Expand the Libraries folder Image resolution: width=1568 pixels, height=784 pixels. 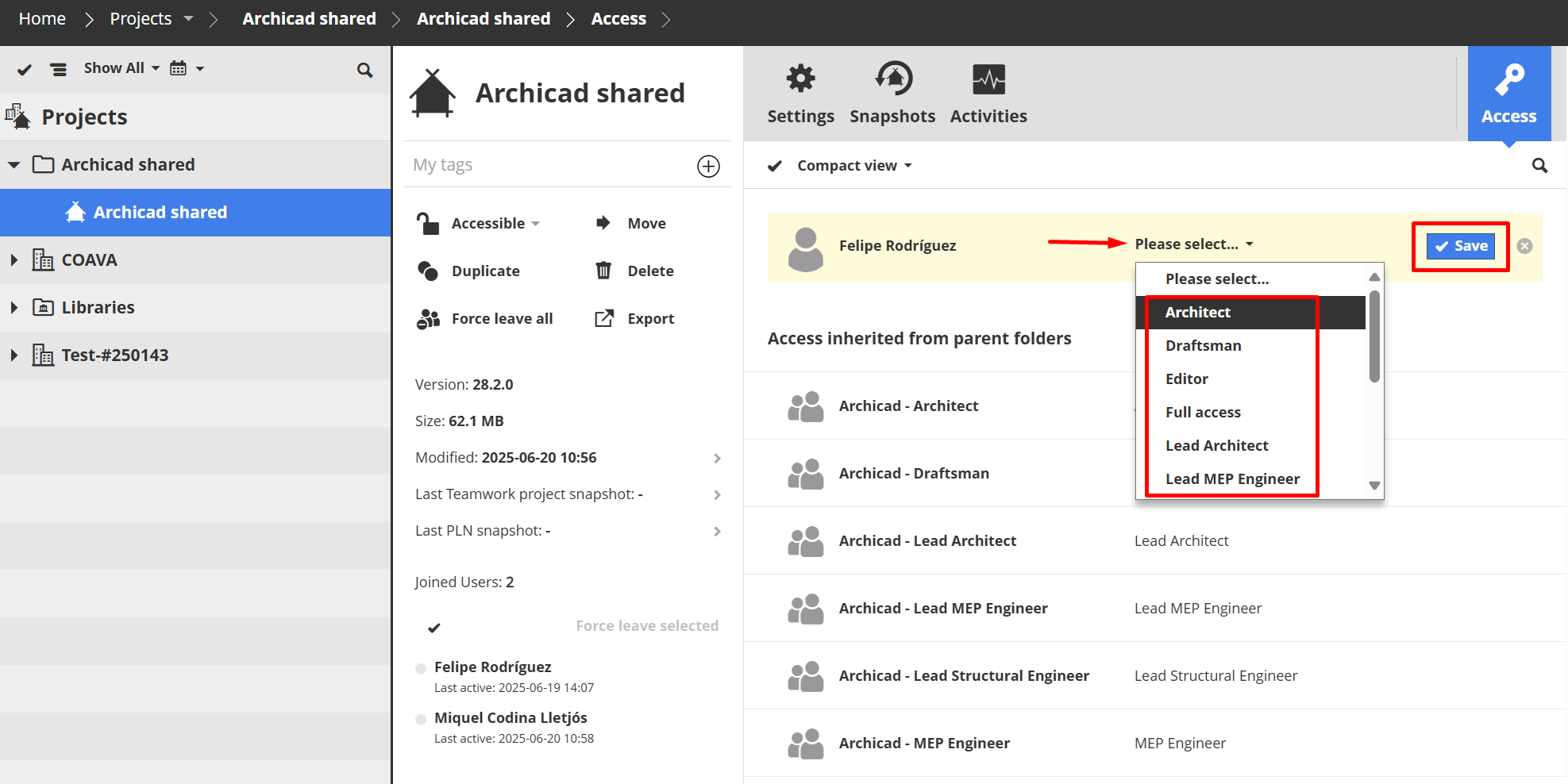13,307
